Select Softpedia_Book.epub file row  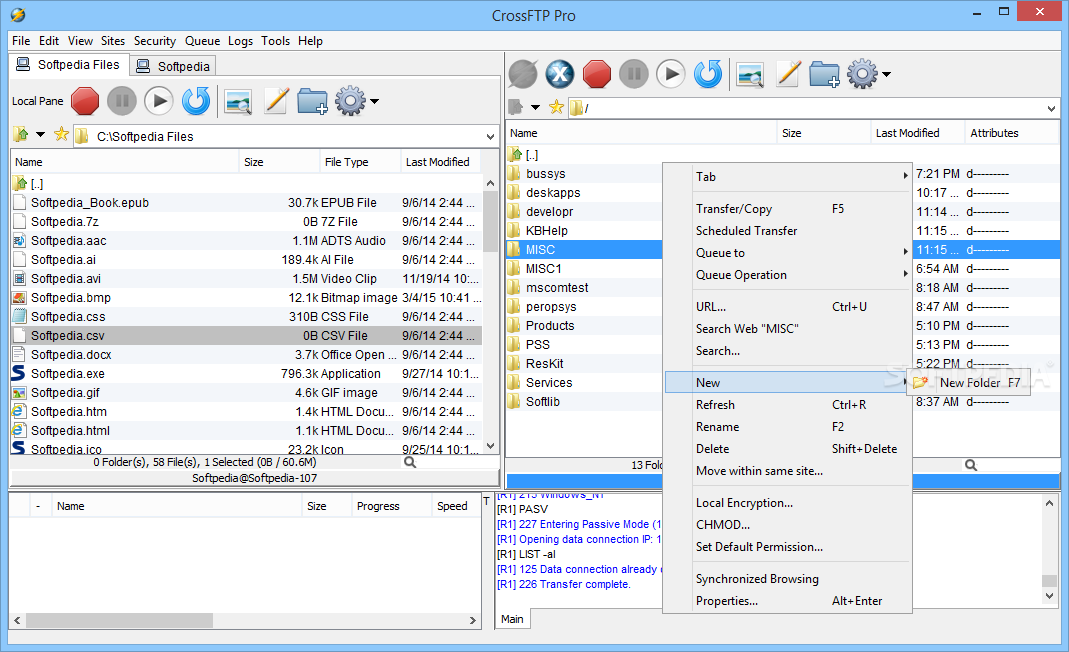pos(247,203)
